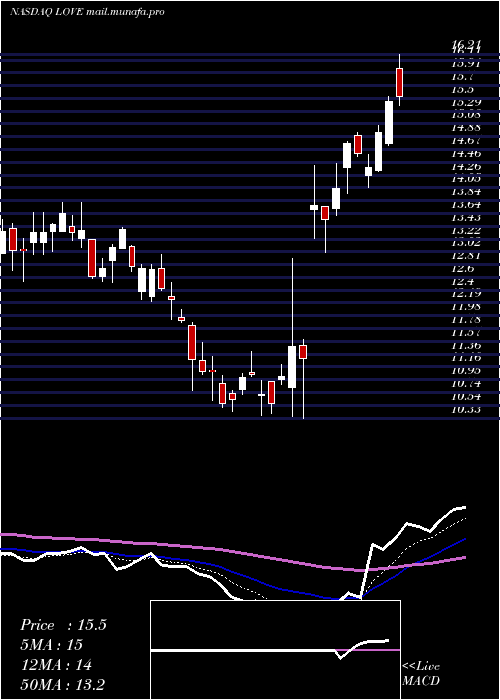Click the 13.43 price axis label
The image size is (500, 700).
coord(466,217)
